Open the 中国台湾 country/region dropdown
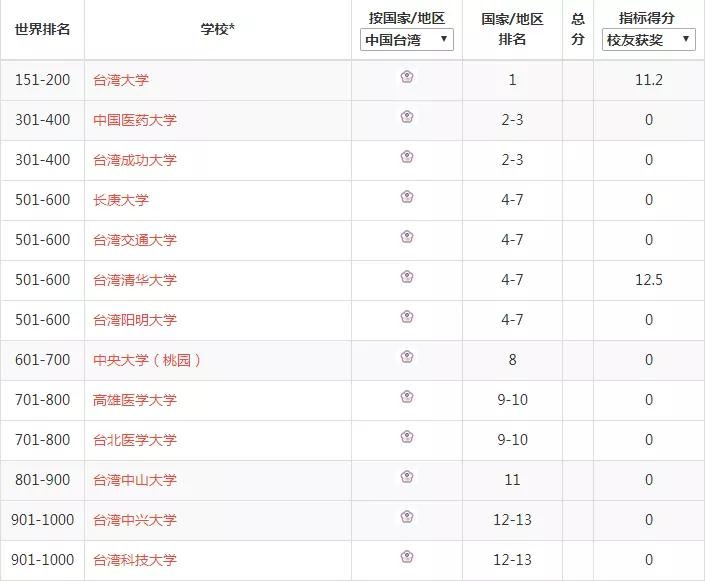 (x=406, y=40)
